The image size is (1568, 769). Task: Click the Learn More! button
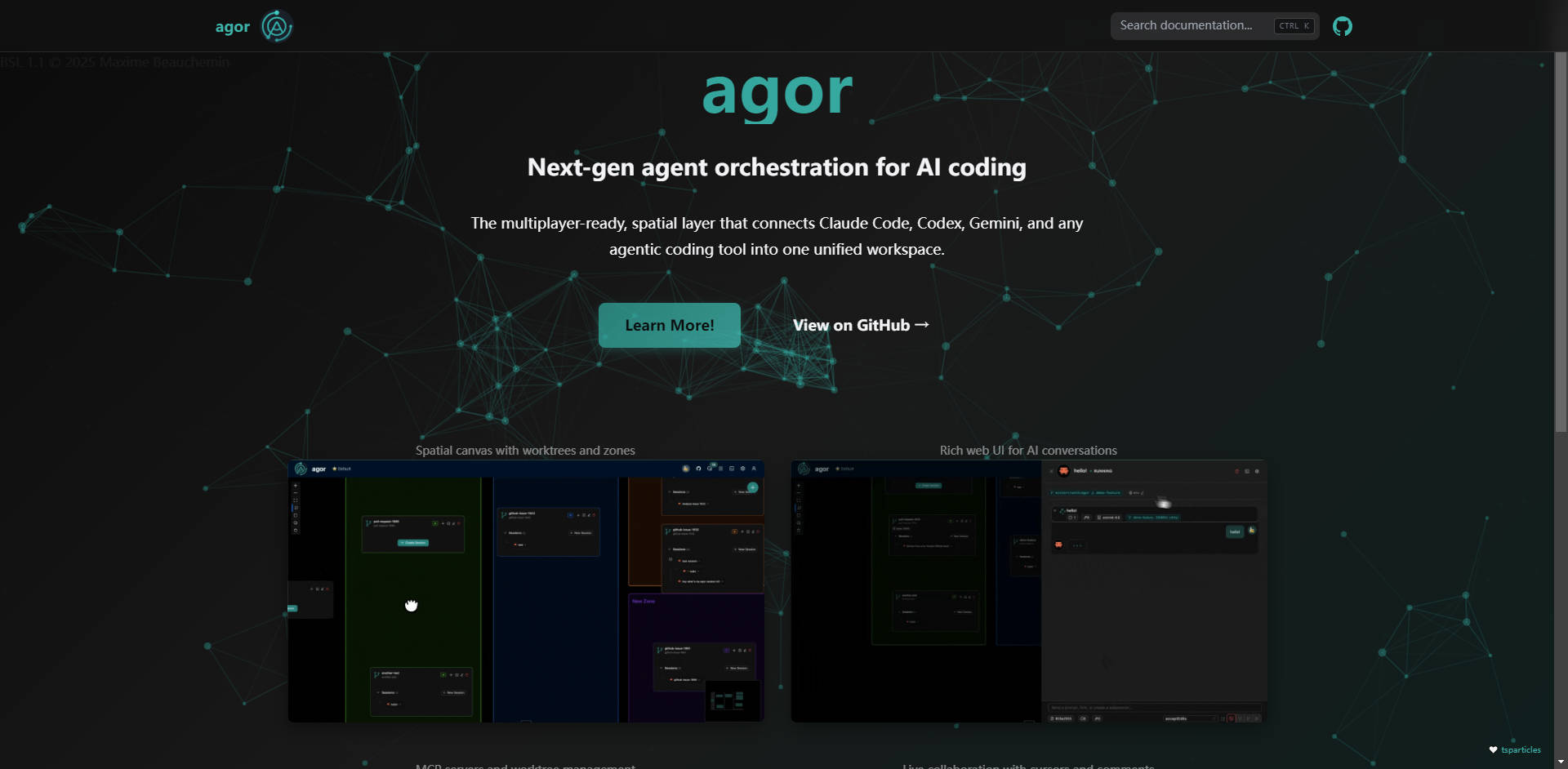(x=669, y=325)
